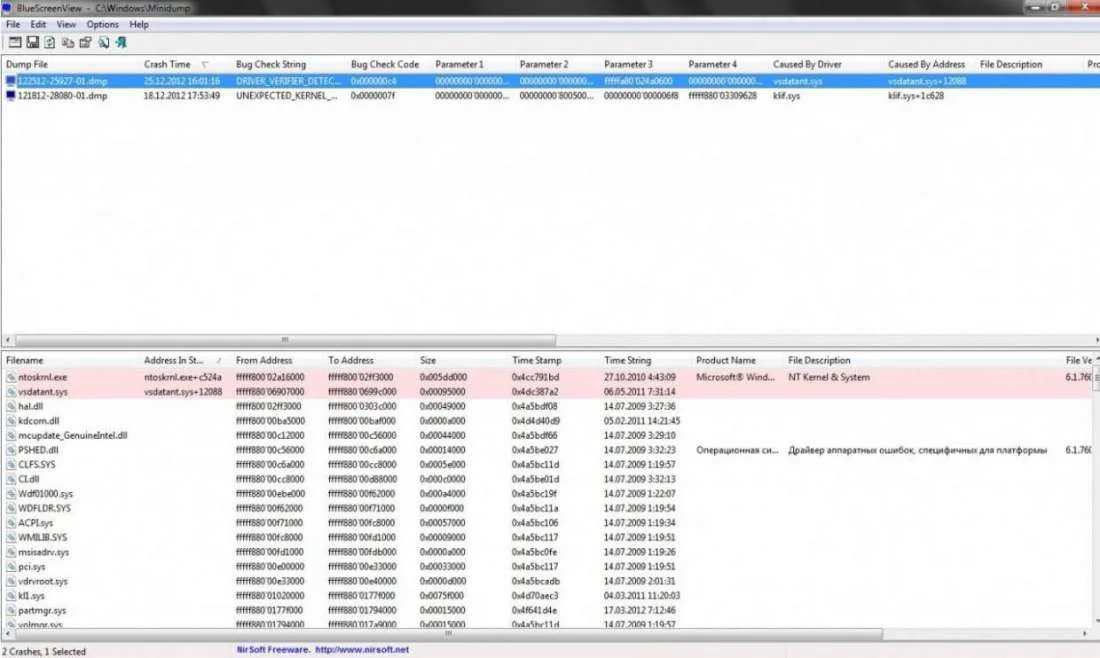Click the NT Kernel & System description
The height and width of the screenshot is (658, 1100).
click(x=829, y=377)
